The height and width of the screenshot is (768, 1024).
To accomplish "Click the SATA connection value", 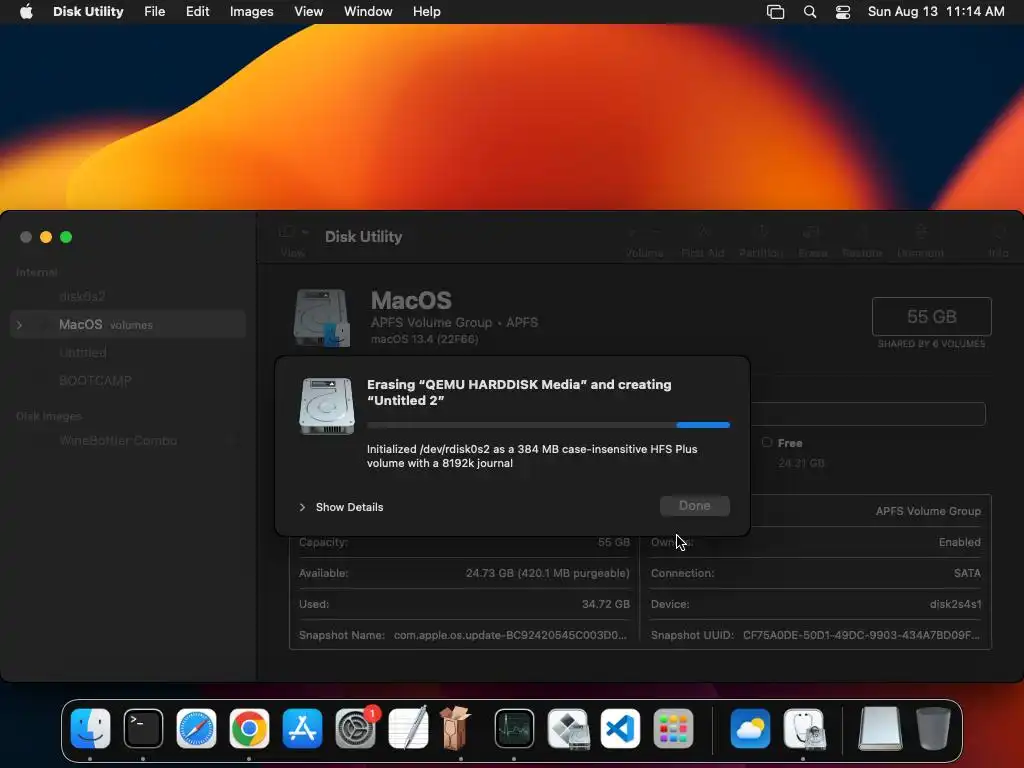I will click(x=967, y=573).
